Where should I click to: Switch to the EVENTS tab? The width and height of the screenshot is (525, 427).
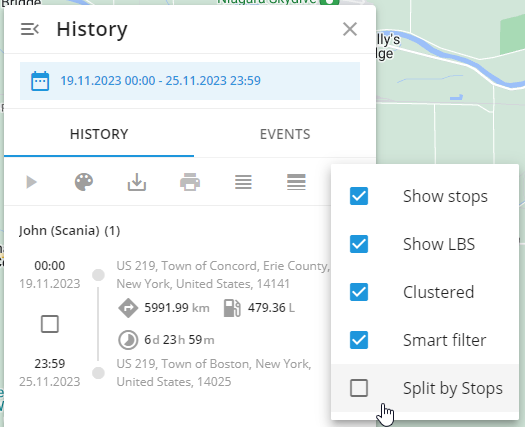pos(285,134)
